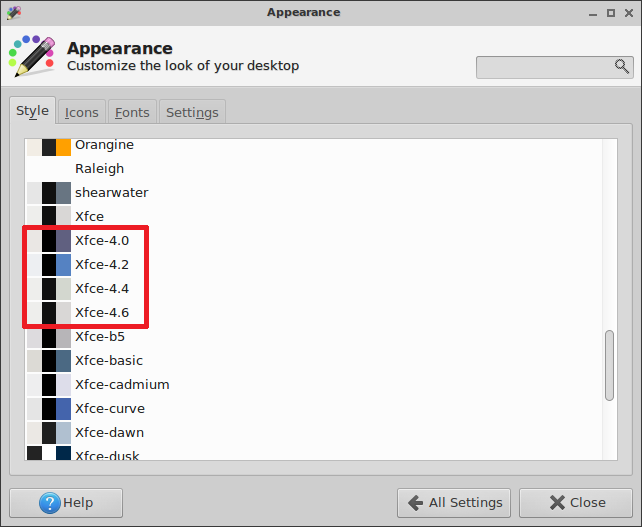This screenshot has height=527, width=642.
Task: Click the X icon on Close button
Action: click(x=557, y=502)
